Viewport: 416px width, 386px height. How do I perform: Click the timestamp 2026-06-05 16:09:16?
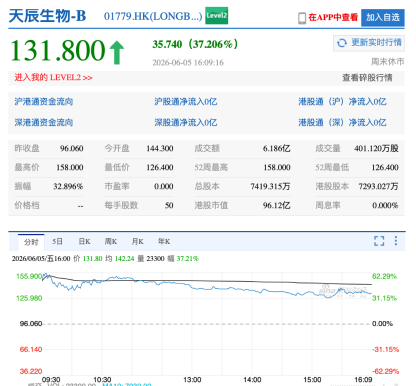[188, 63]
